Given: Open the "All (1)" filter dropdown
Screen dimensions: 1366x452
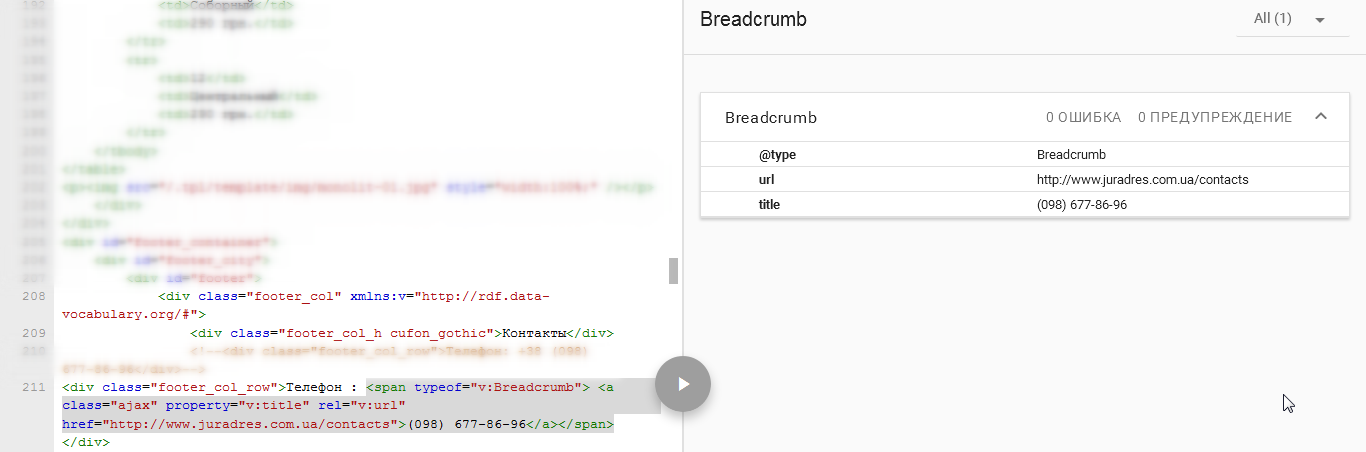Looking at the screenshot, I should 1288,19.
